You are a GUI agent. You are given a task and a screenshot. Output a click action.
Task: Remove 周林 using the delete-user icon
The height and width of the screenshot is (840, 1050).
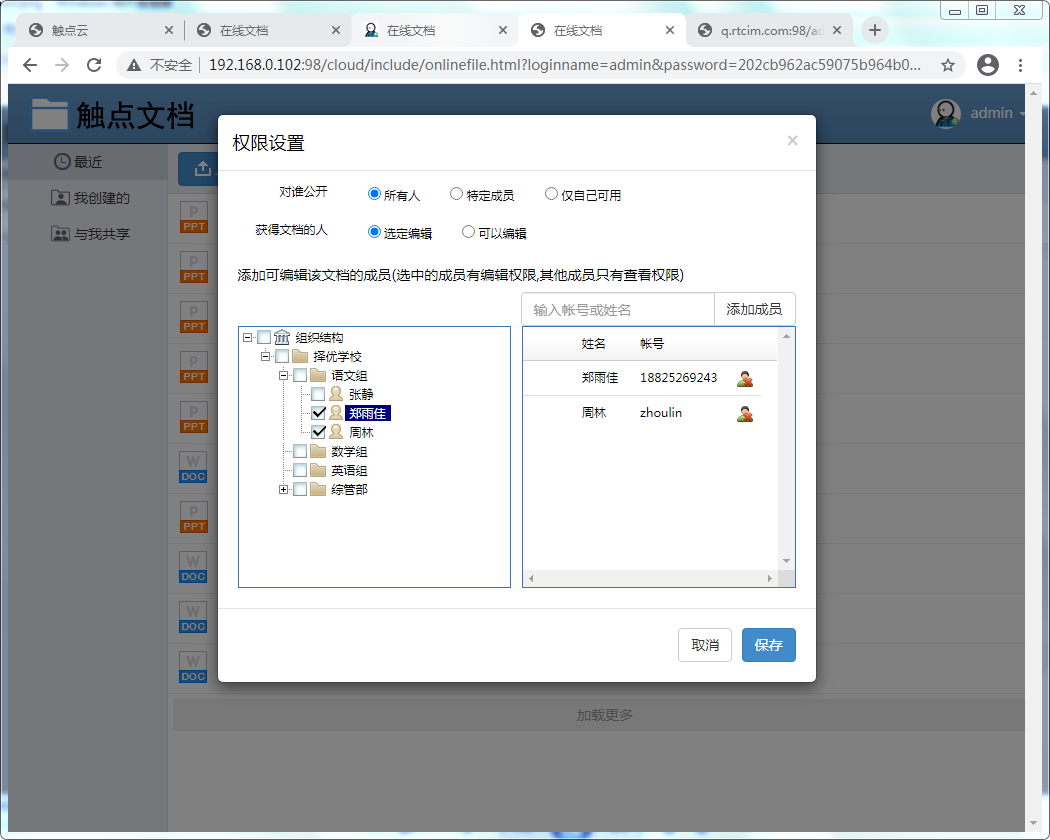pyautogui.click(x=744, y=413)
